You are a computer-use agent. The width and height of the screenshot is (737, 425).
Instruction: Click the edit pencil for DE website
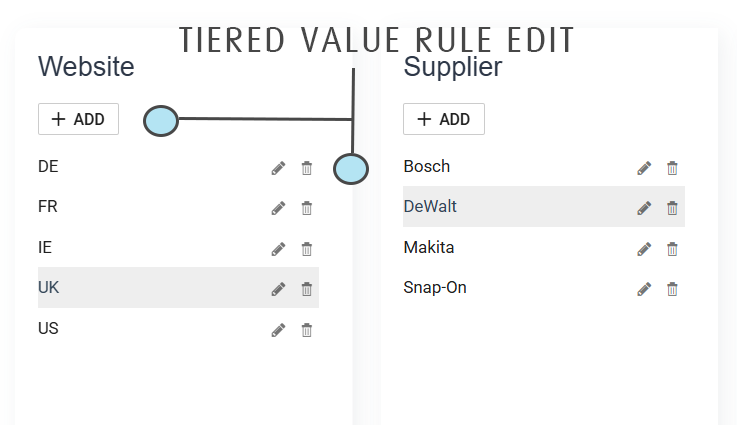point(278,168)
